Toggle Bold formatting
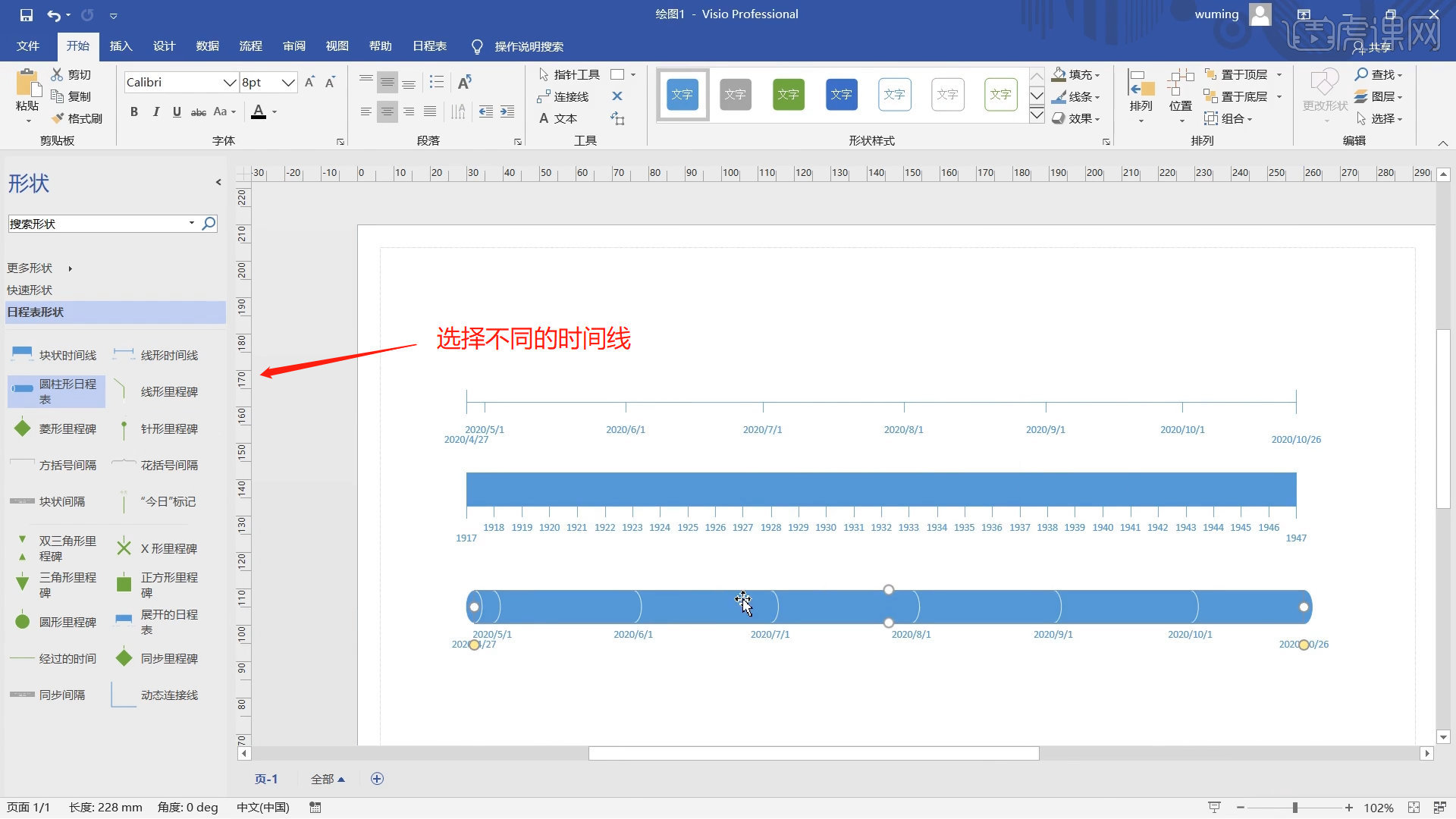This screenshot has width=1456, height=819. point(134,111)
